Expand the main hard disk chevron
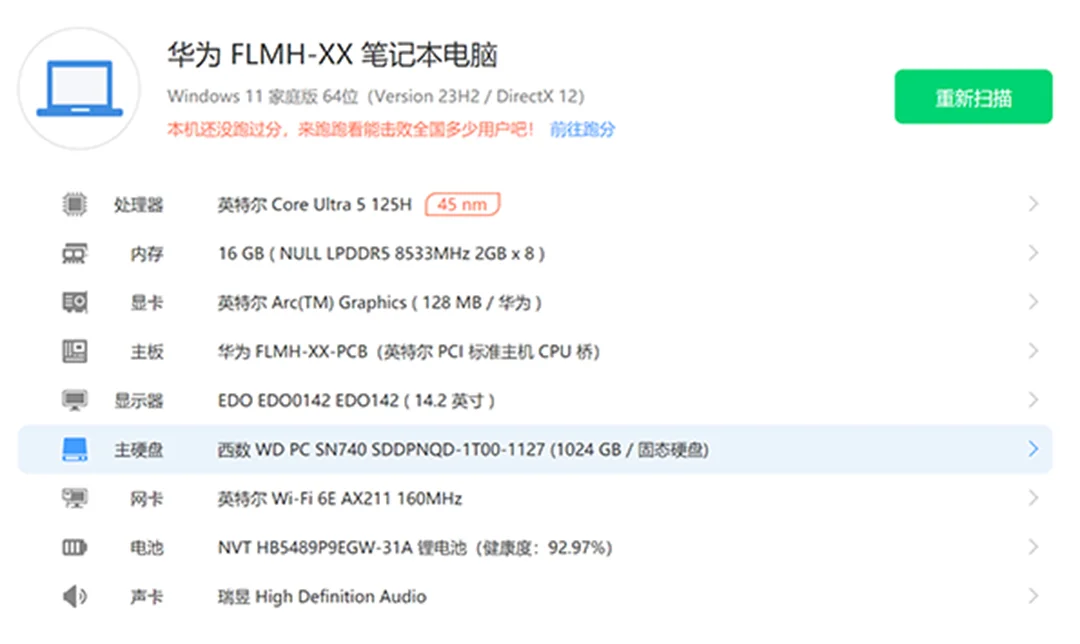Image resolution: width=1080 pixels, height=644 pixels. [x=1033, y=449]
